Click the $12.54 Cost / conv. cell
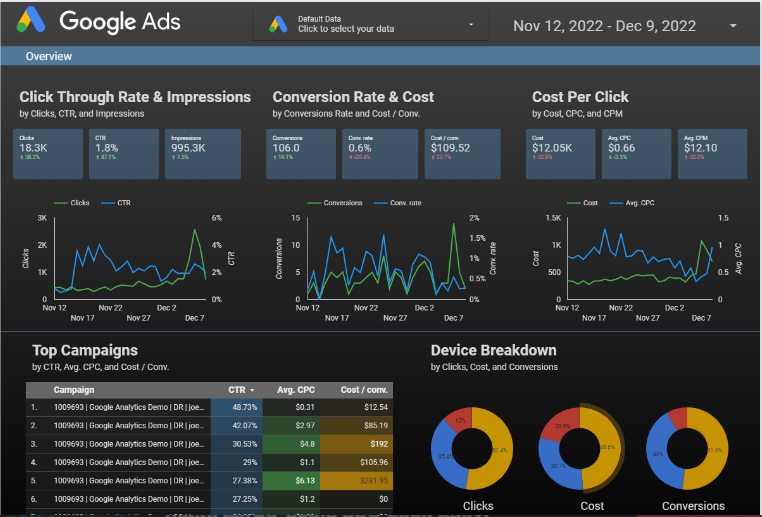Screen dimensions: 762x517 [356, 407]
